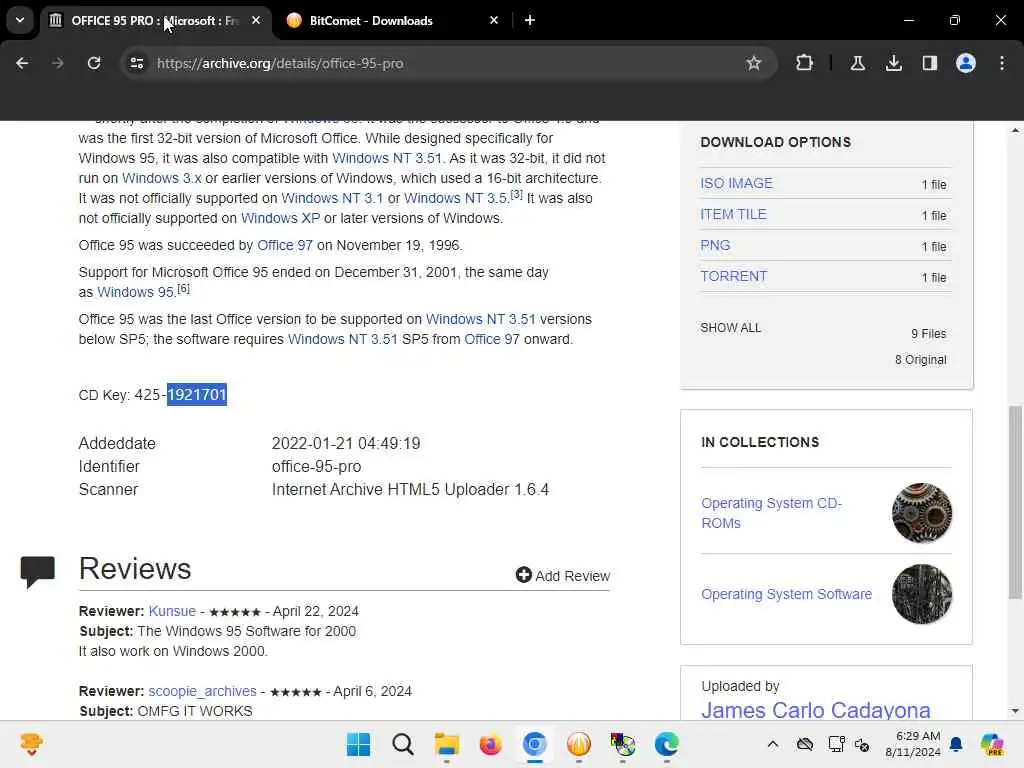Open the browser Downloads icon
The height and width of the screenshot is (768, 1024).
click(893, 63)
